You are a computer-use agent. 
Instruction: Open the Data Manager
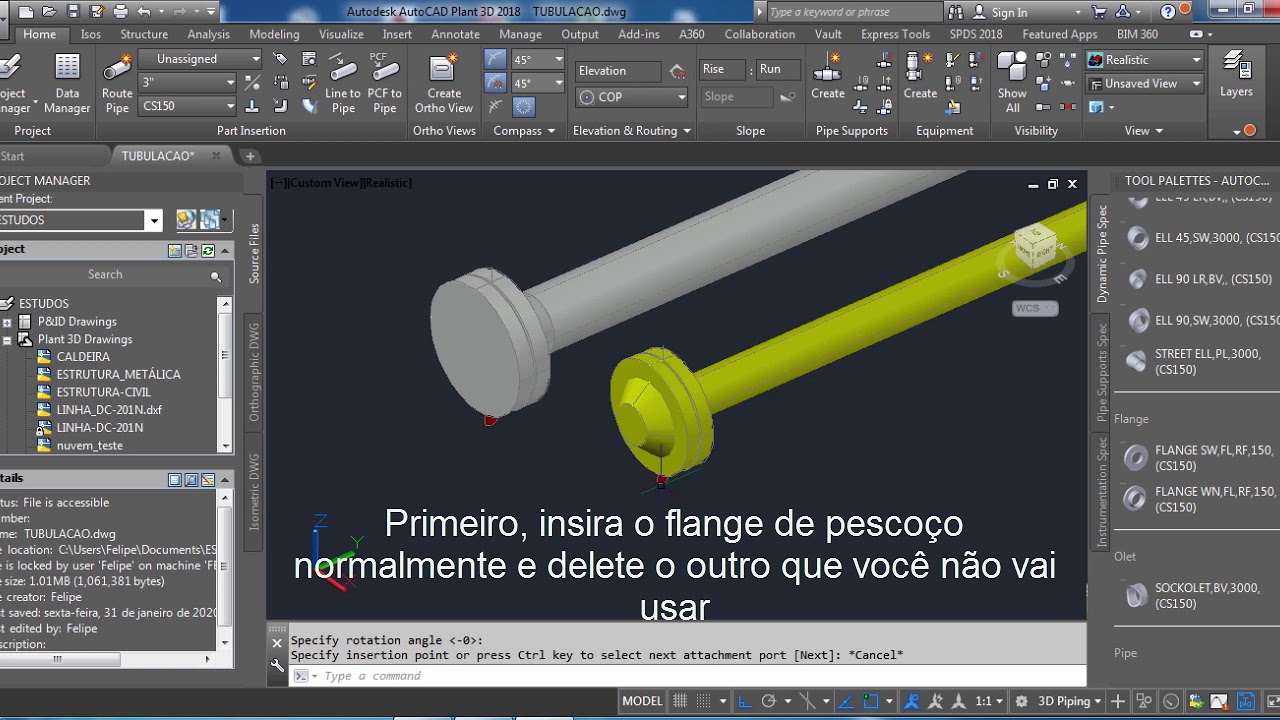(x=67, y=84)
